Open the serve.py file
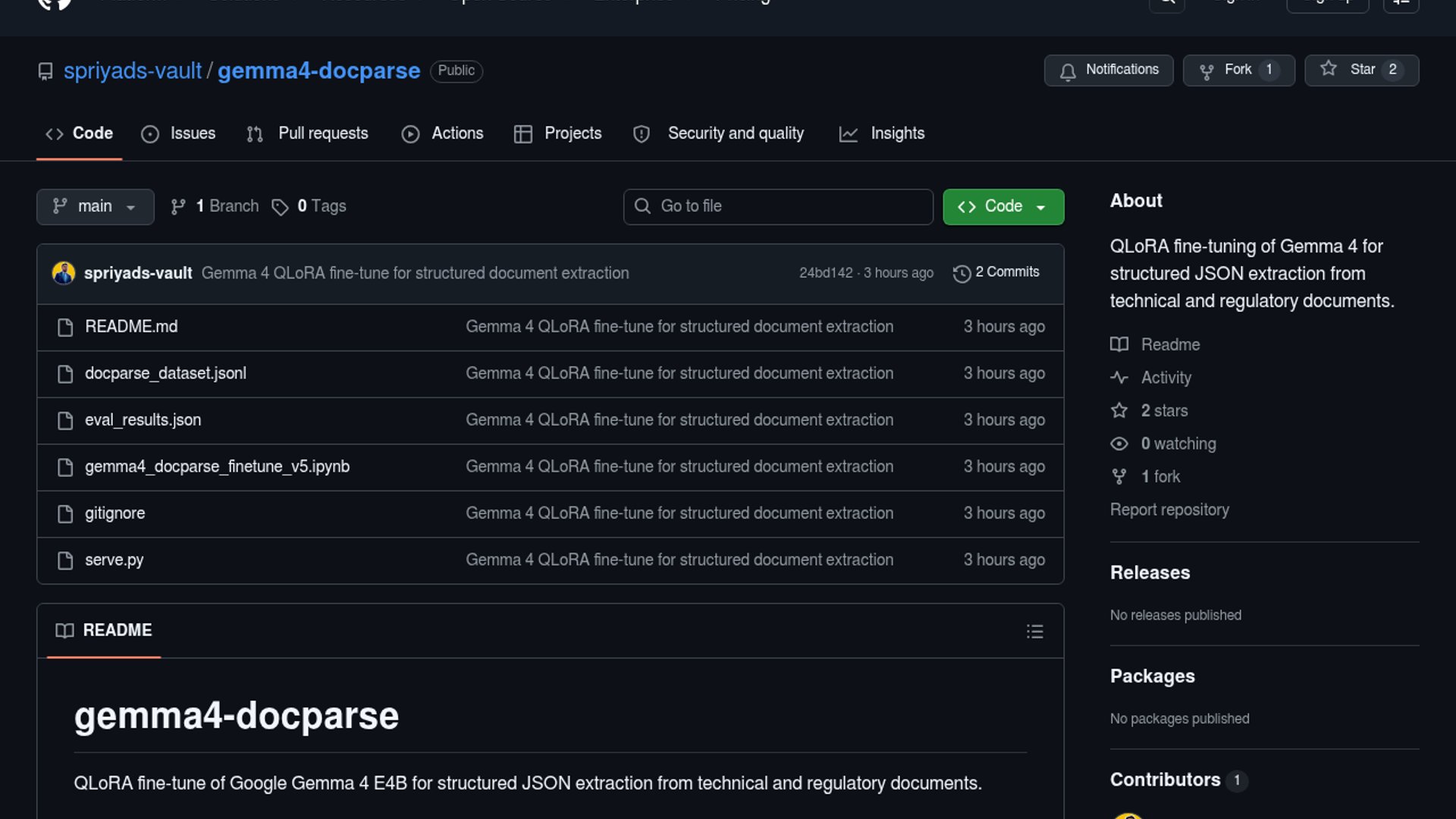This screenshot has width=1456, height=819. click(x=114, y=560)
